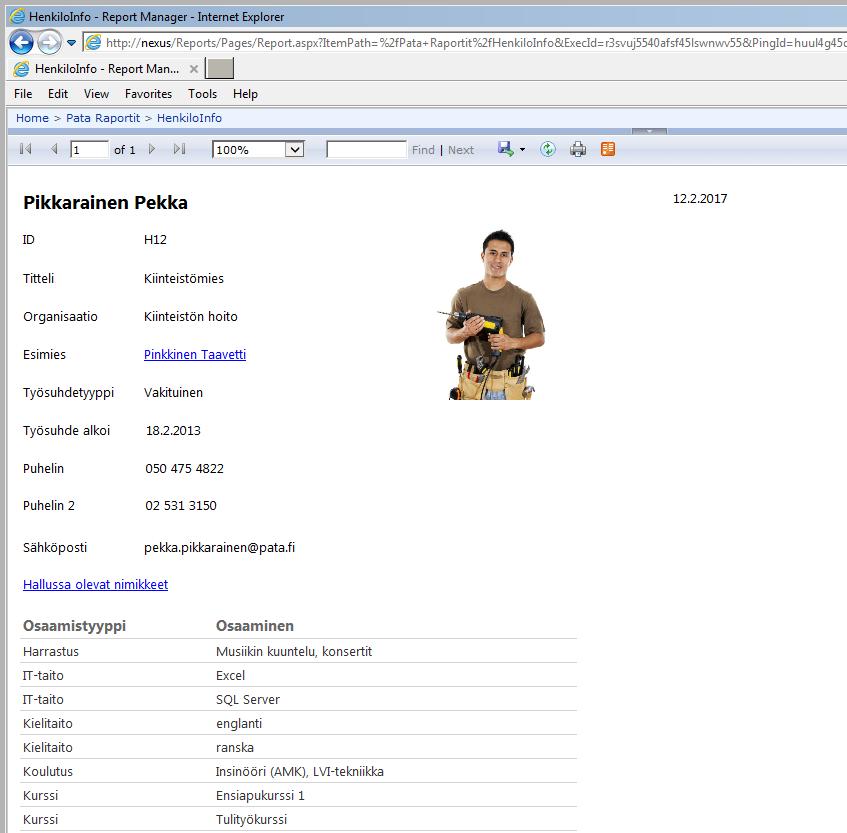Open the recent pages dropdown arrow

point(71,43)
